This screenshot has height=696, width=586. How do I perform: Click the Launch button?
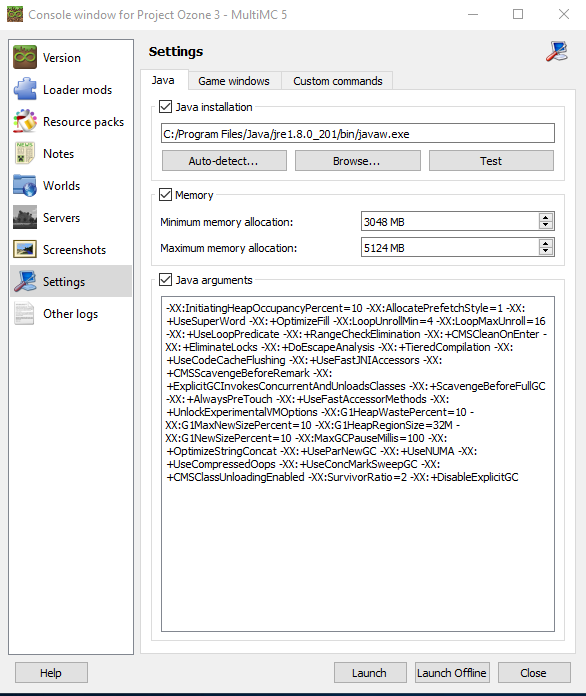[370, 672]
